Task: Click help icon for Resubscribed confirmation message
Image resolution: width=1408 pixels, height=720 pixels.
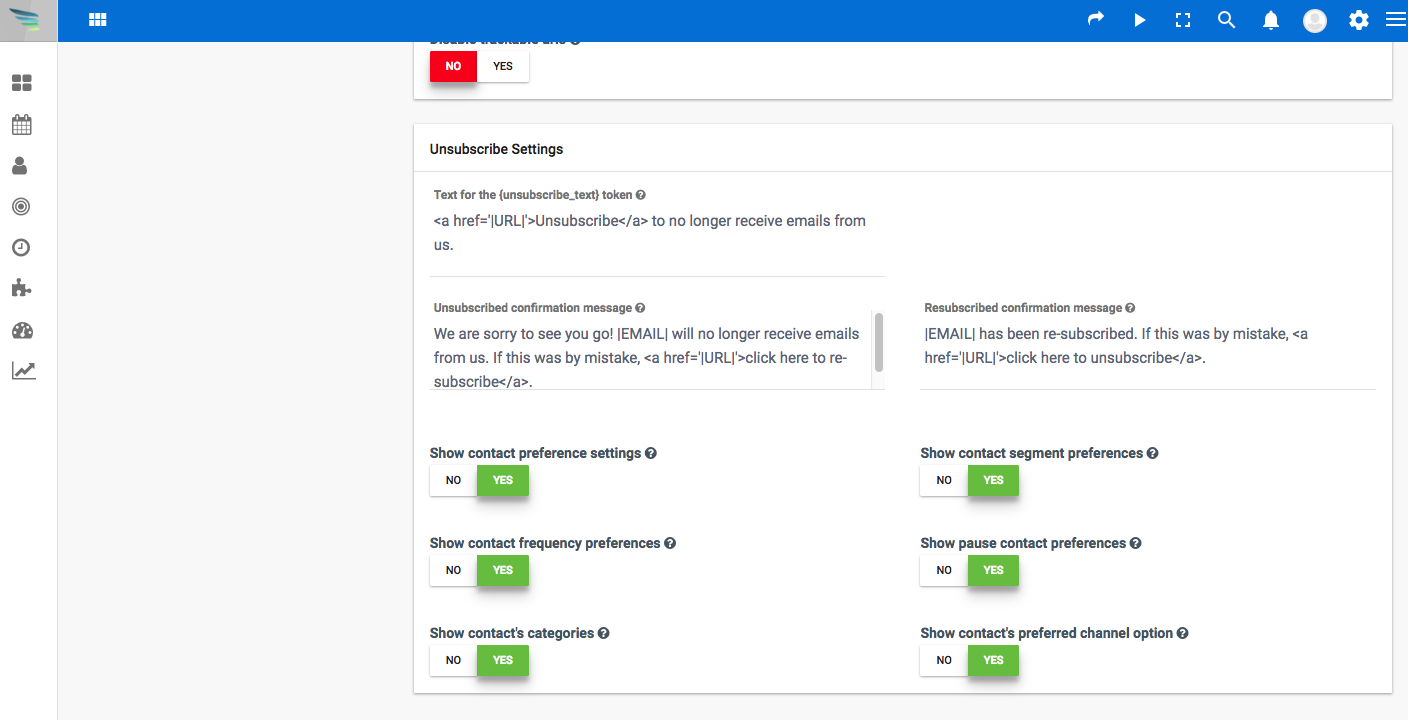Action: (1130, 308)
